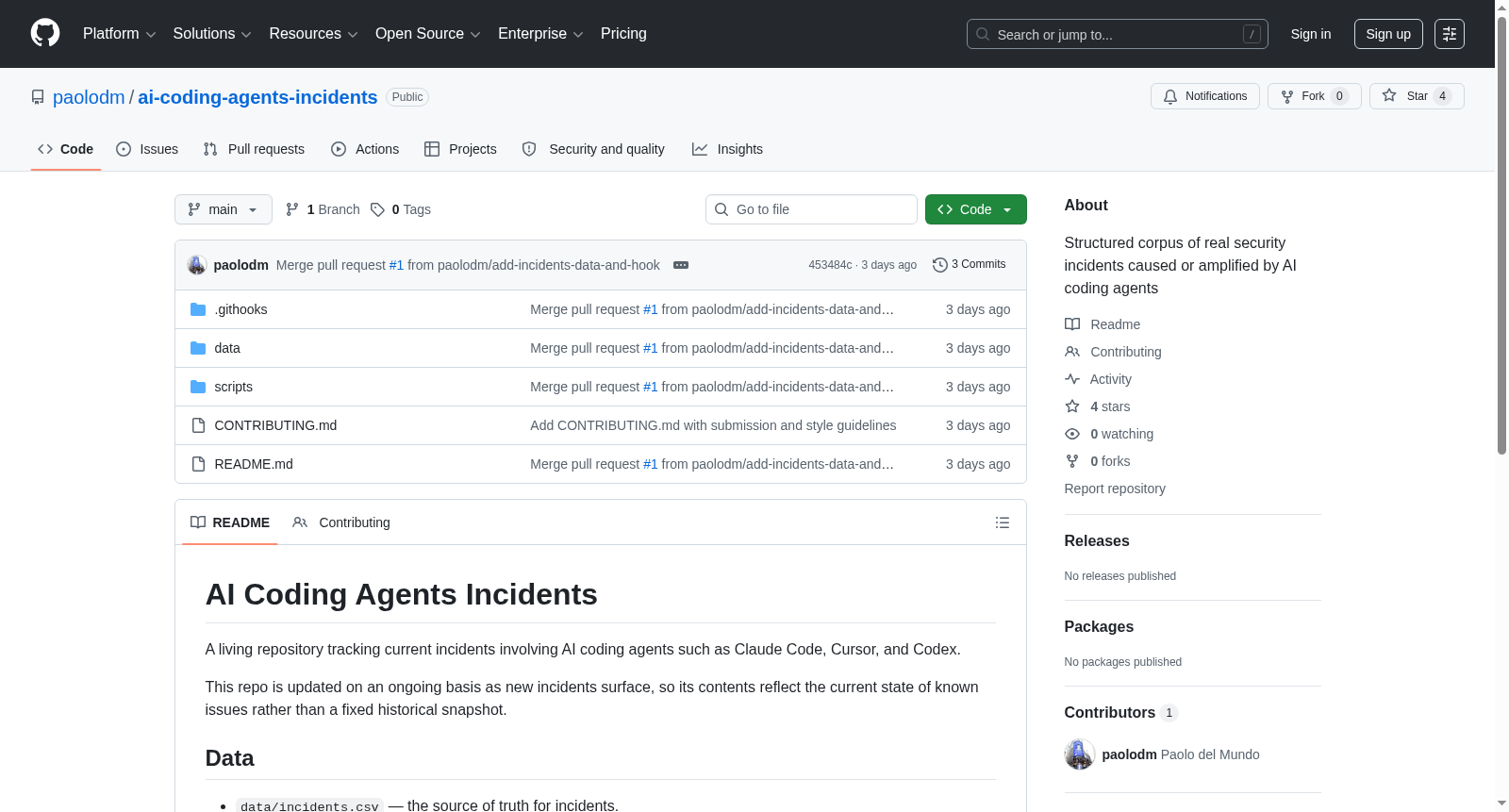The width and height of the screenshot is (1509, 812).
Task: Open the Insights tab
Action: 727,149
